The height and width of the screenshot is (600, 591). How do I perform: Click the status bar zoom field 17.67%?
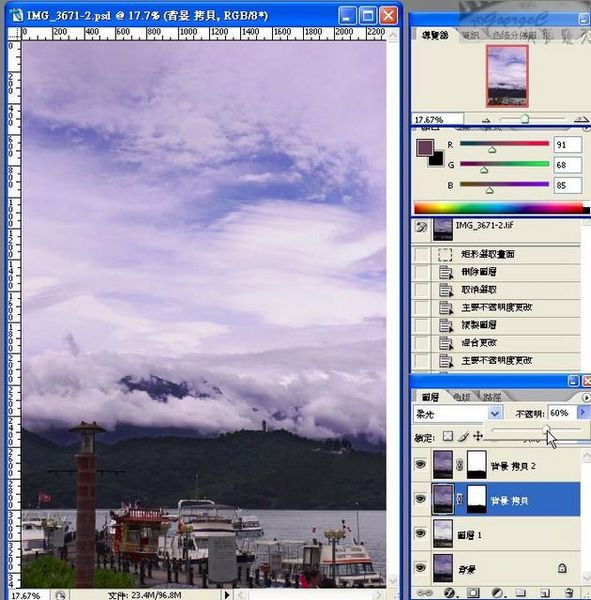pos(28,595)
